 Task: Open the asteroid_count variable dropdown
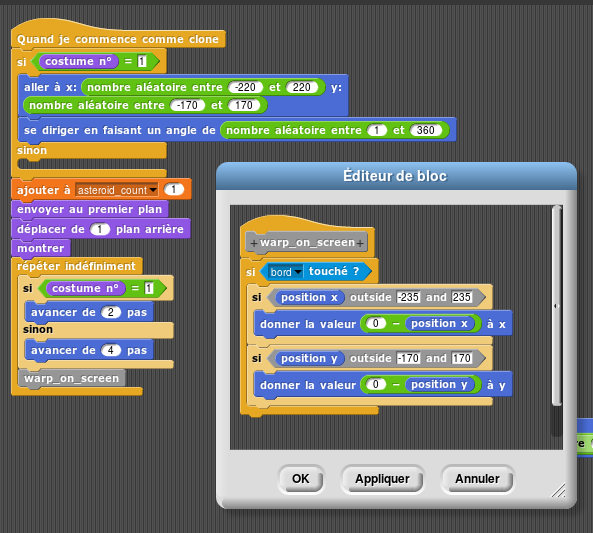coord(153,190)
